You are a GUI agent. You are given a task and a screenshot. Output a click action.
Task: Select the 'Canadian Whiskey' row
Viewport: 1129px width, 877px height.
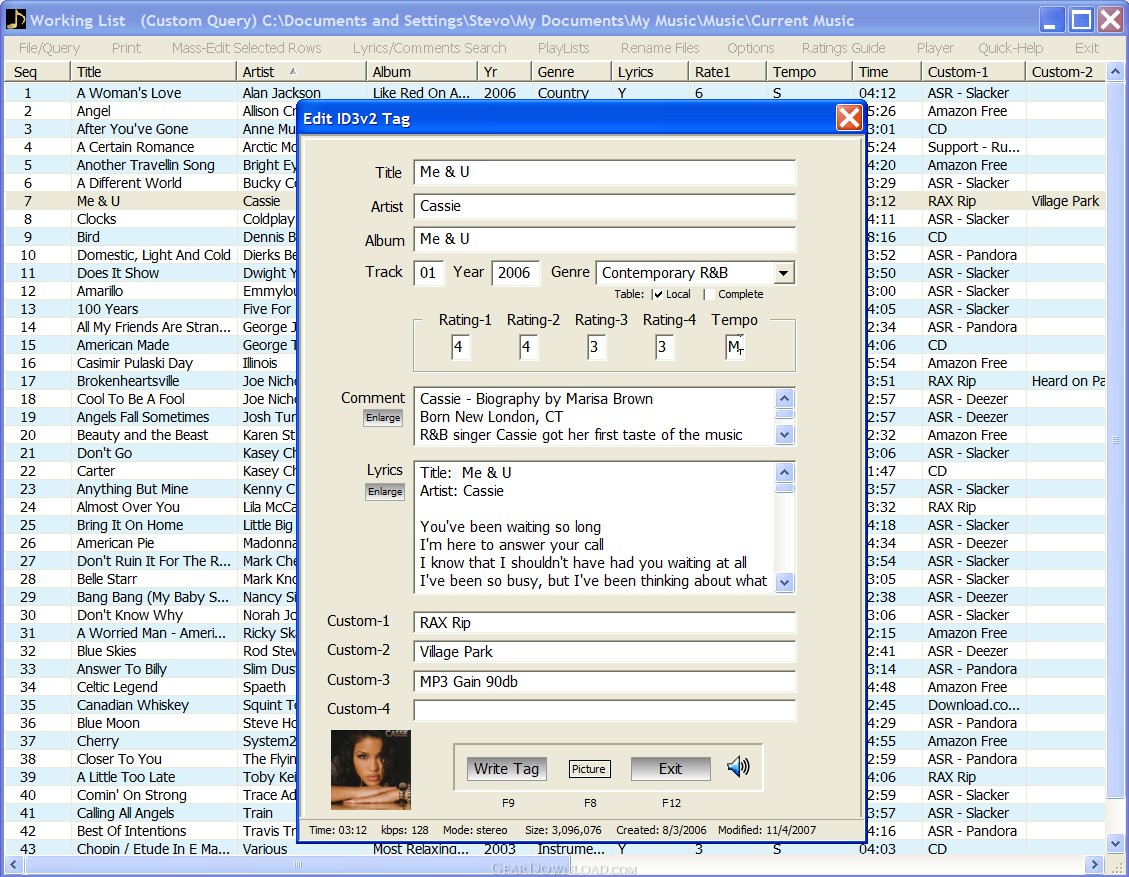[x=151, y=705]
